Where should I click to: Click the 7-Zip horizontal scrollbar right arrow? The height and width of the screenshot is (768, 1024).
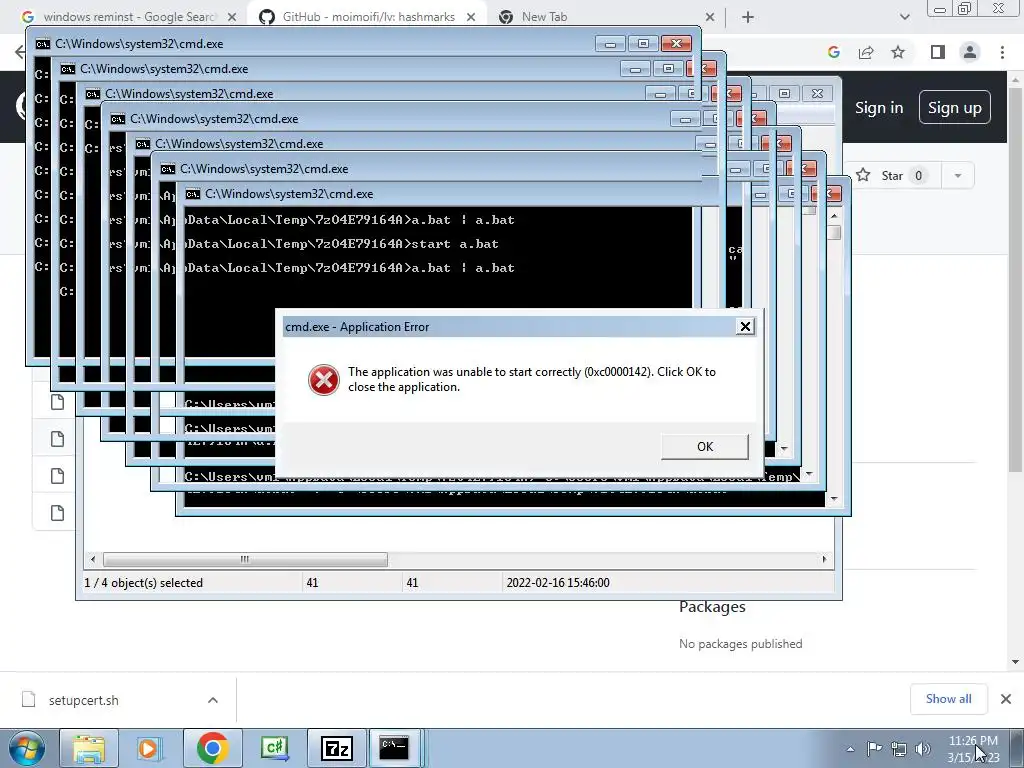(x=824, y=559)
